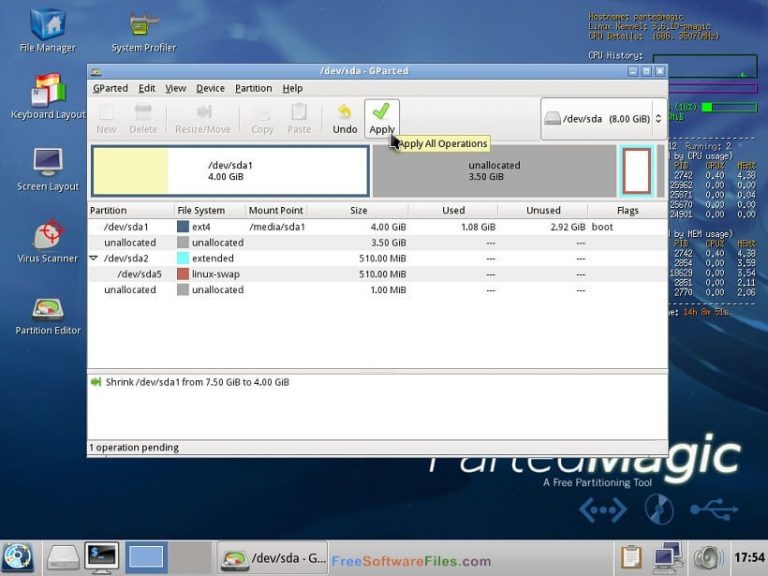The width and height of the screenshot is (768, 576).
Task: Open Partition Editor desktop icon
Action: (x=48, y=309)
